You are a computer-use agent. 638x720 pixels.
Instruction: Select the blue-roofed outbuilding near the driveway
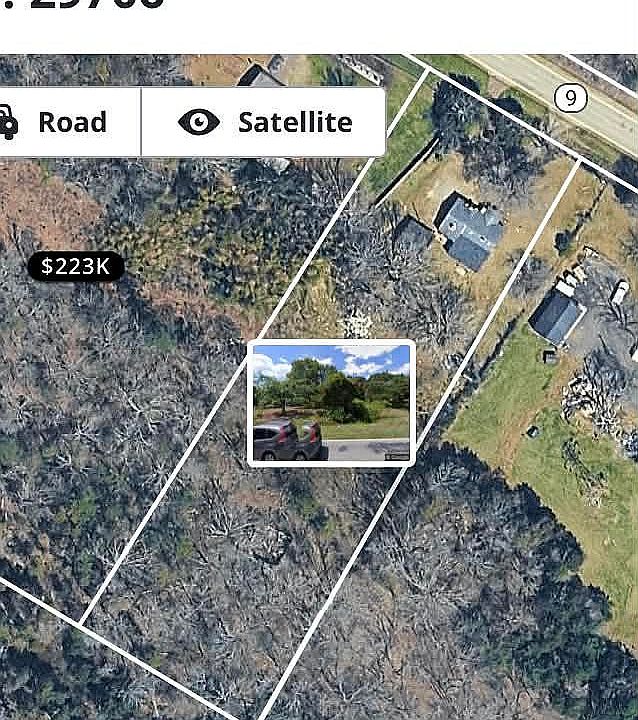(556, 316)
